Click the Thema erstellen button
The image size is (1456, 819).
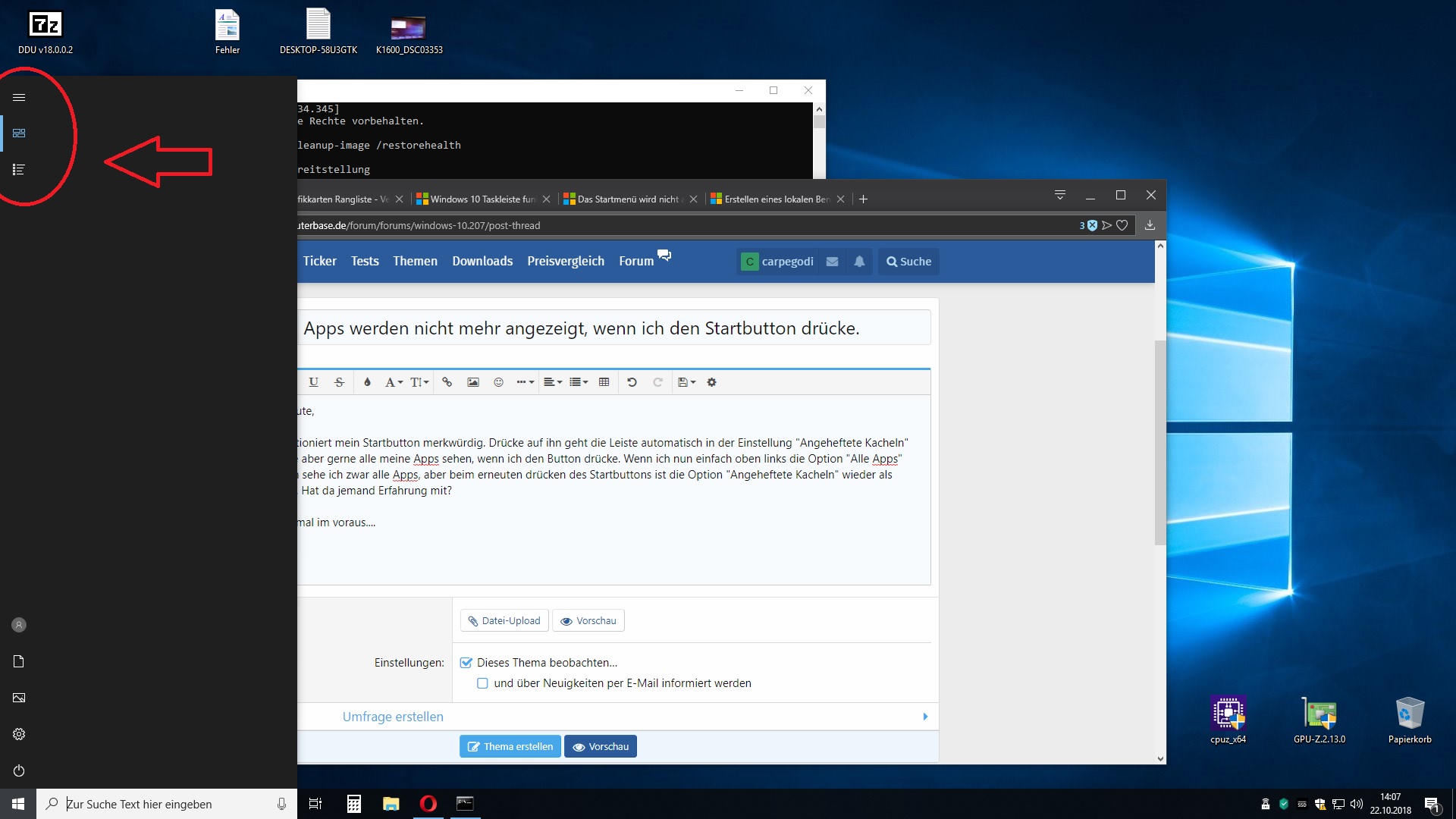510,746
